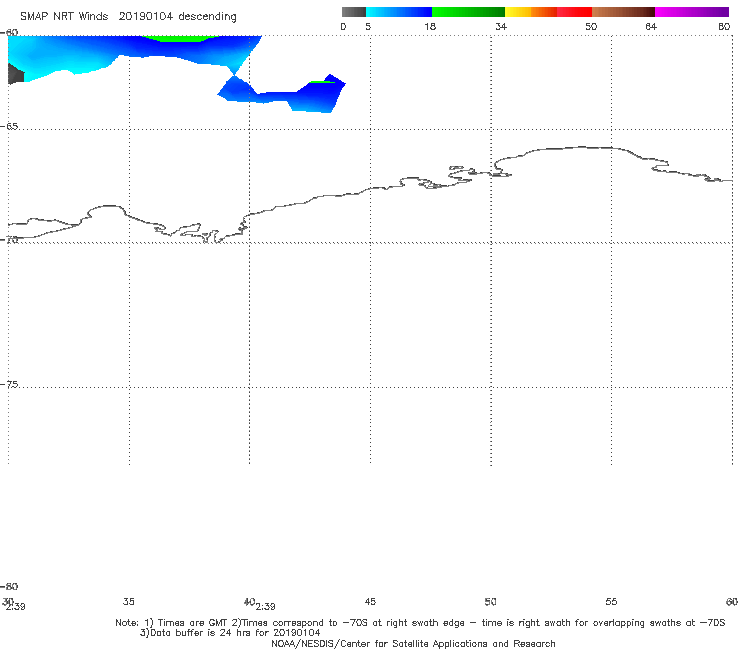
Task: Click the date "20190104" in the title
Action: pyautogui.click(x=145, y=16)
